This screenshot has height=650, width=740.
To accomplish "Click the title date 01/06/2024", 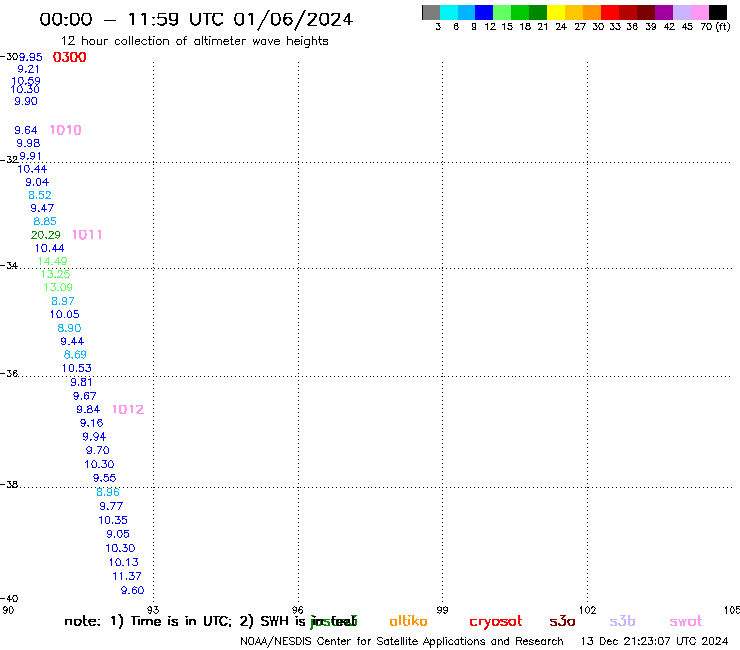I will point(293,20).
